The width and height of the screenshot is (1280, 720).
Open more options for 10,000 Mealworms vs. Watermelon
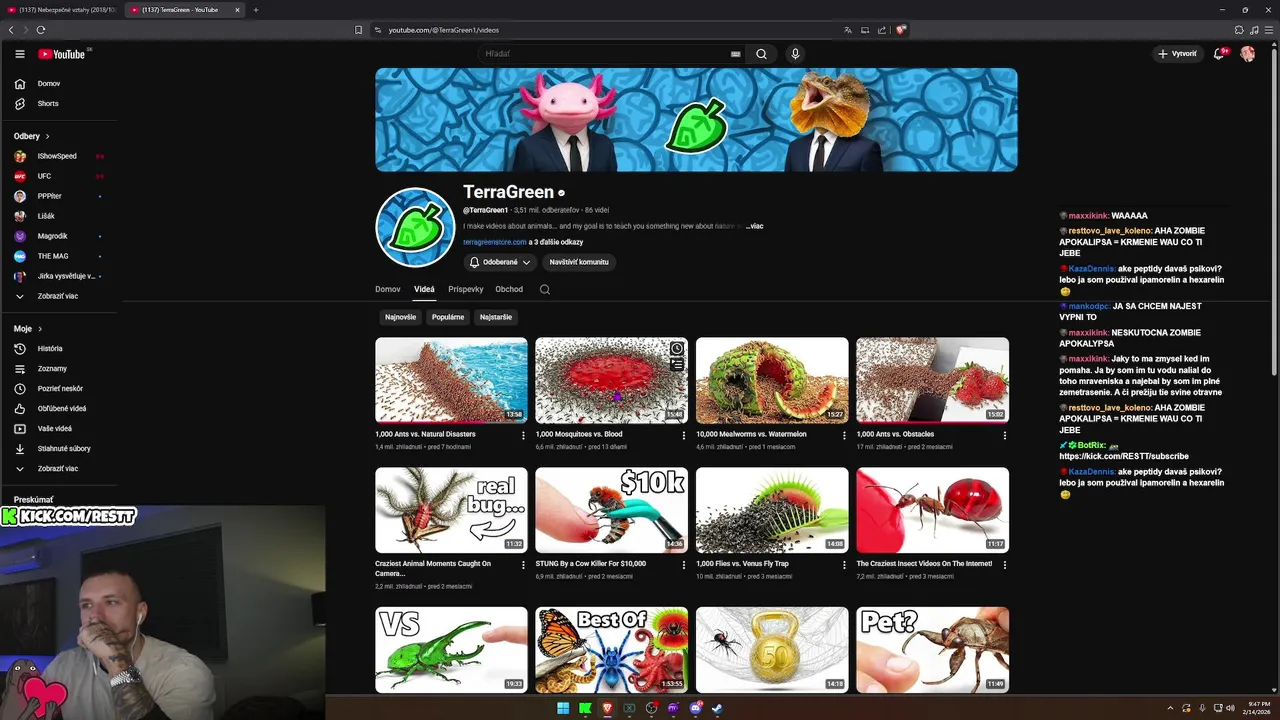coord(844,435)
